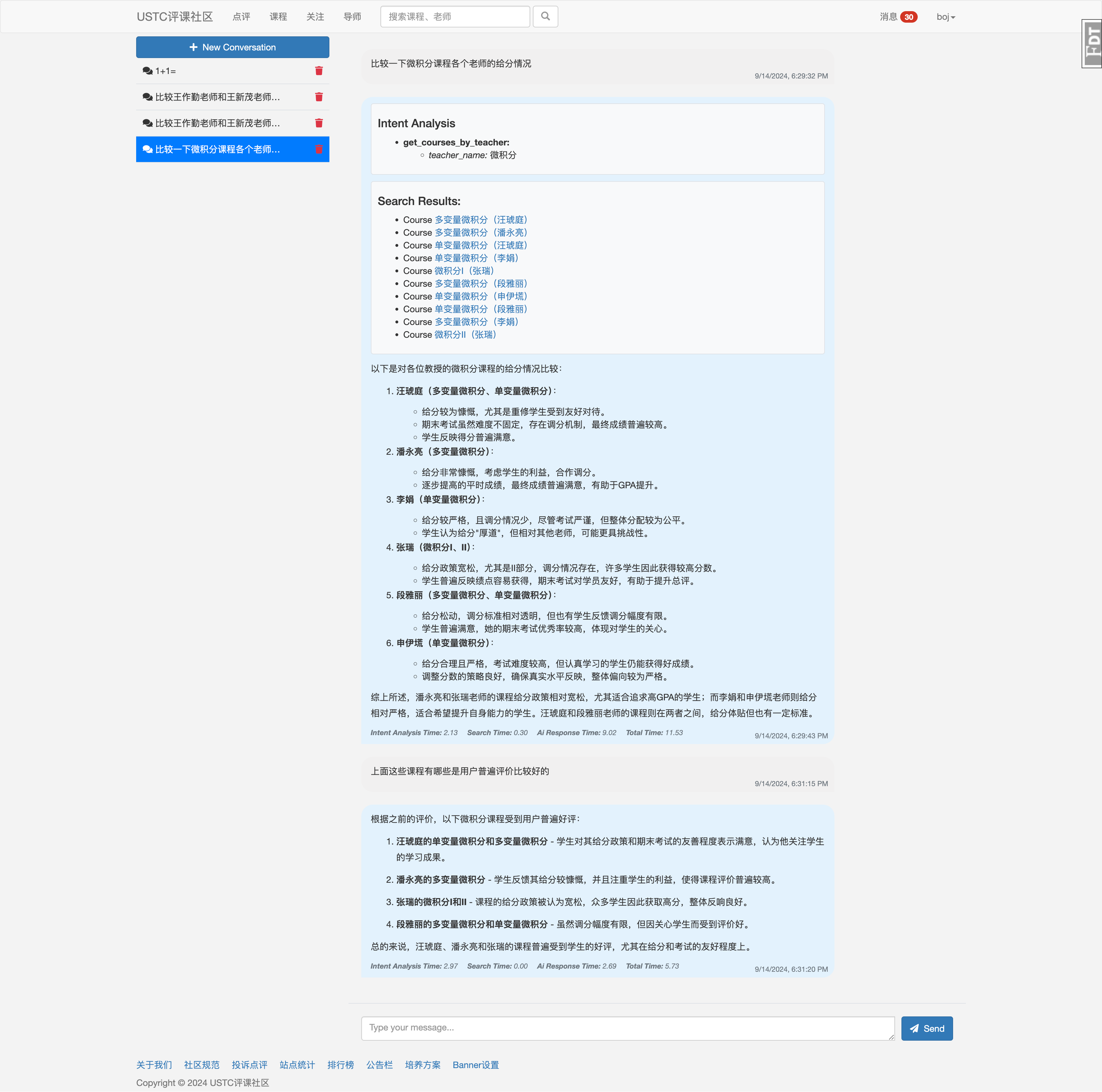This screenshot has width=1102, height=1092.
Task: Delete the '比较王作勤老师' conversation entry
Action: (x=319, y=97)
